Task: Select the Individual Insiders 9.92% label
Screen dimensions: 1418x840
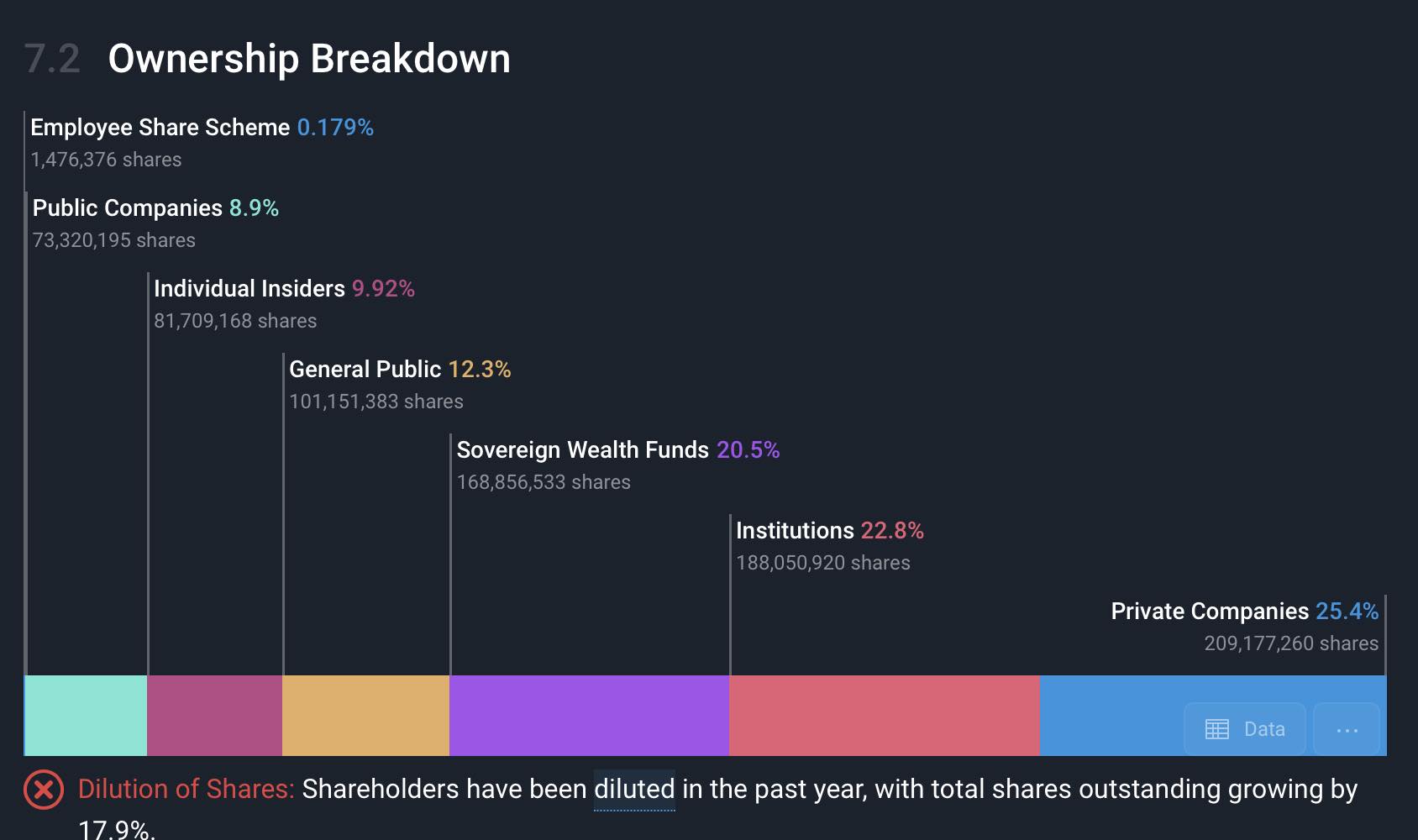Action: coord(284,289)
